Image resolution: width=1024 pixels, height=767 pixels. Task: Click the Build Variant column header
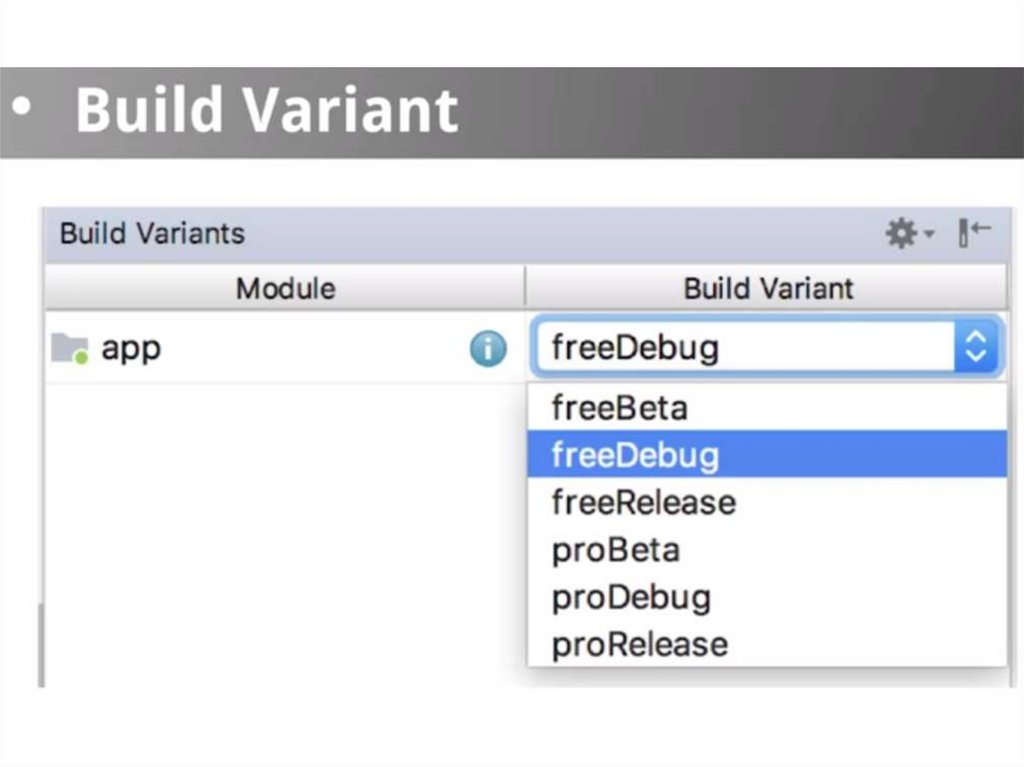click(767, 289)
